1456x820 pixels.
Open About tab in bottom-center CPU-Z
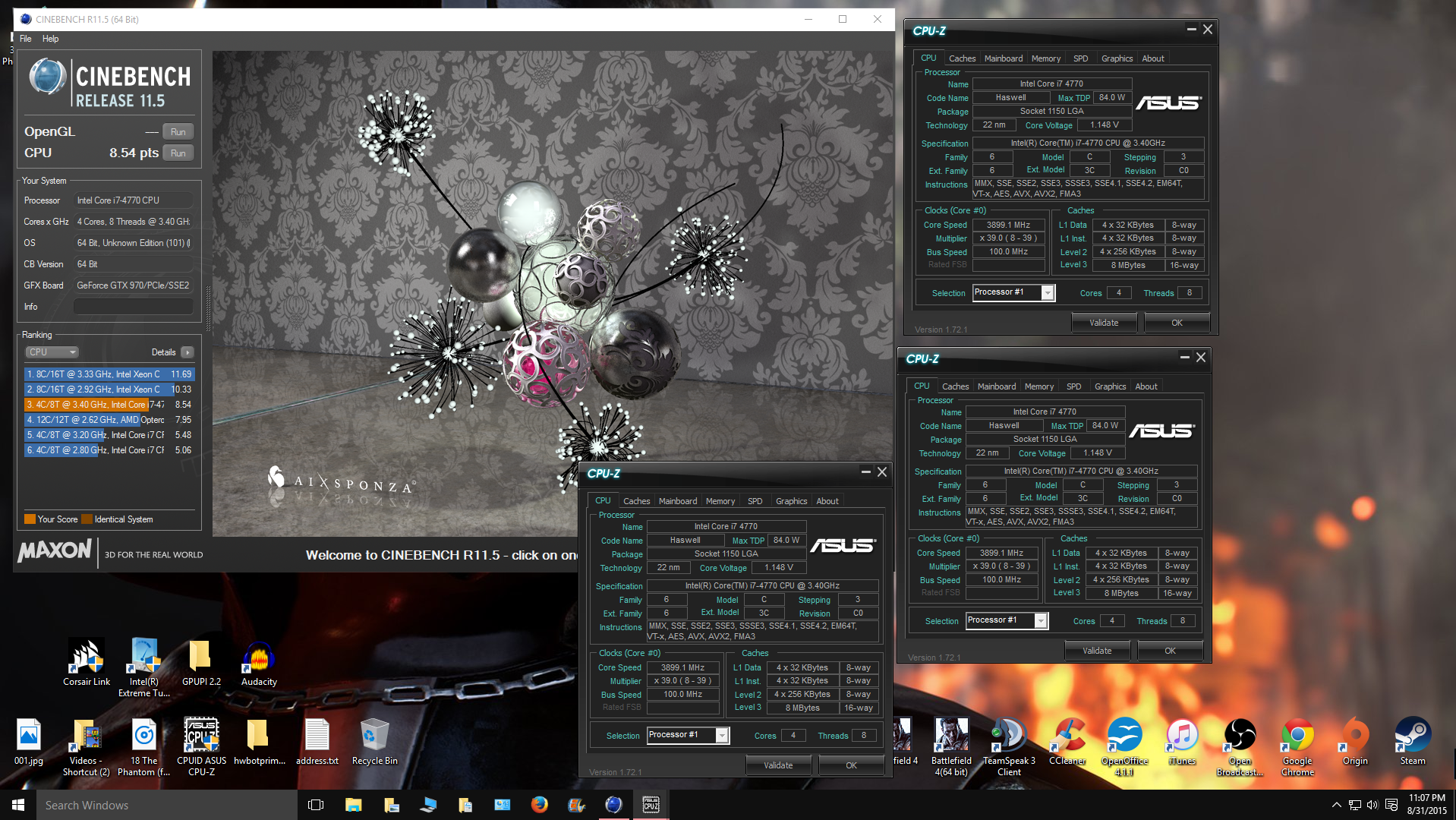point(827,501)
